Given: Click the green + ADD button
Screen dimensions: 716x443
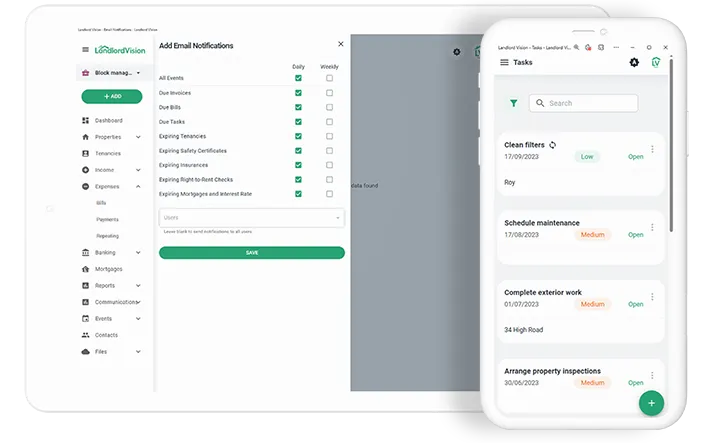Looking at the screenshot, I should pyautogui.click(x=112, y=96).
